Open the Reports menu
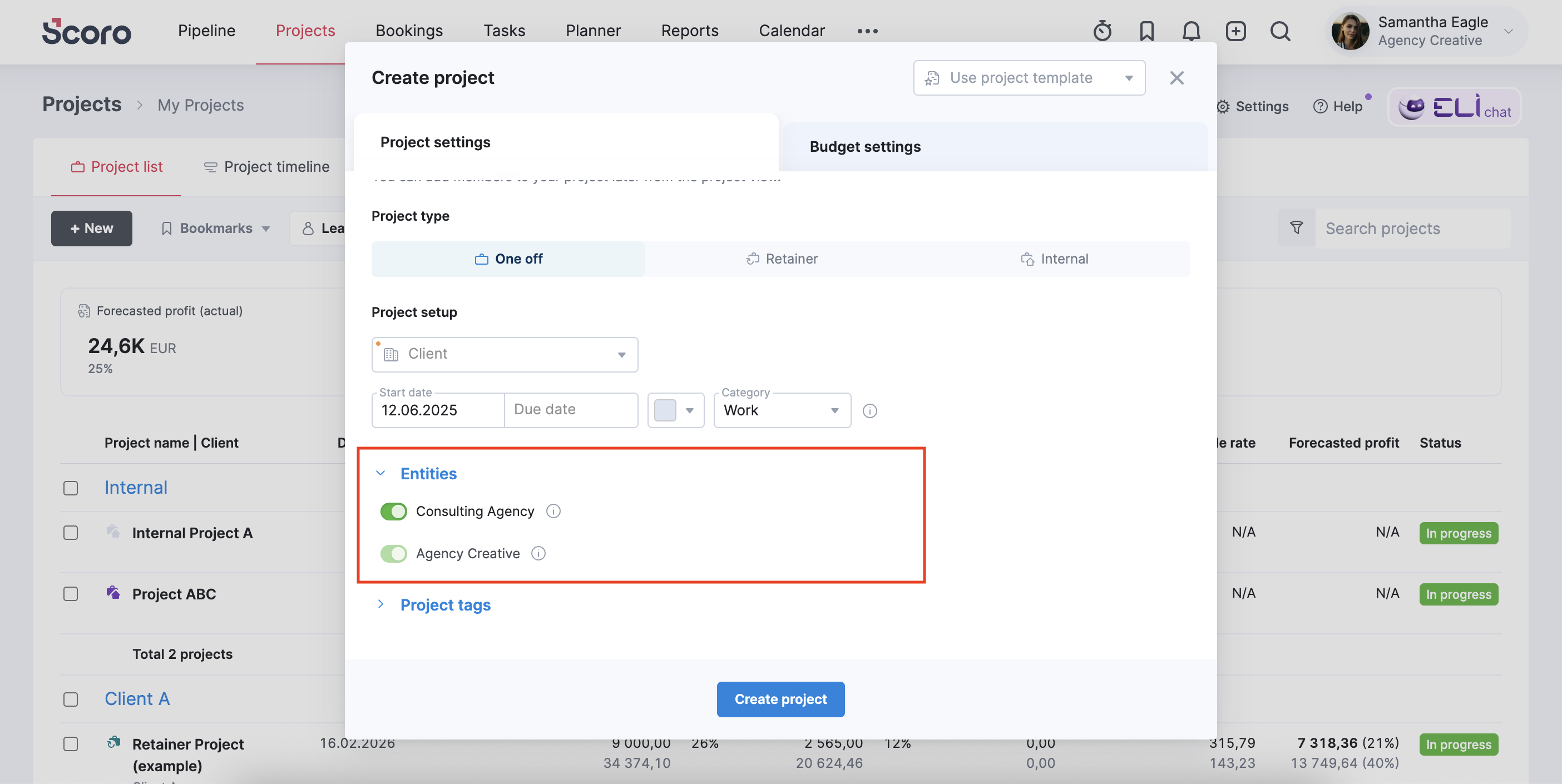The width and height of the screenshot is (1562, 784). coord(689,30)
